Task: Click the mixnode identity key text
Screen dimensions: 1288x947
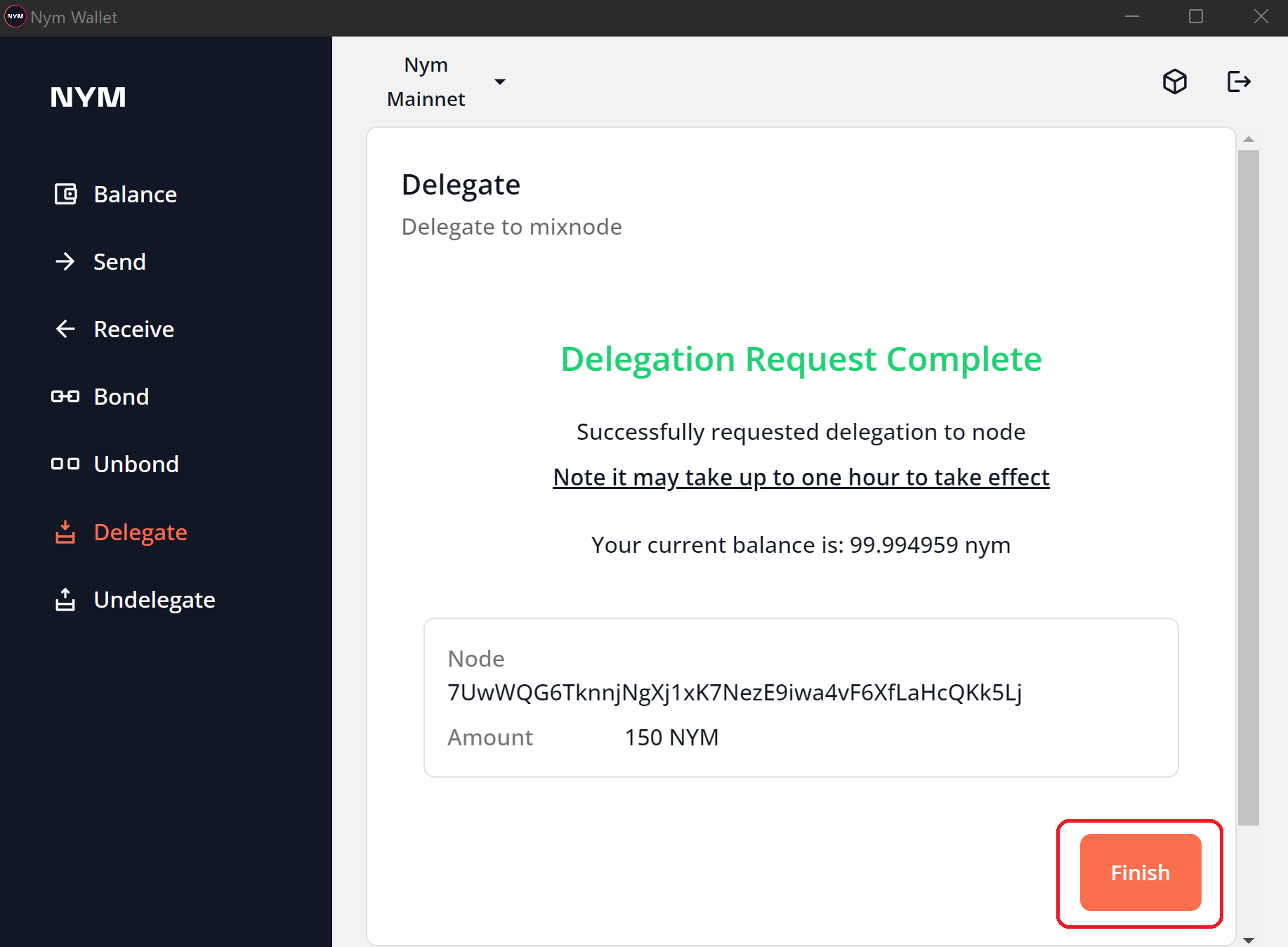Action: pos(735,693)
